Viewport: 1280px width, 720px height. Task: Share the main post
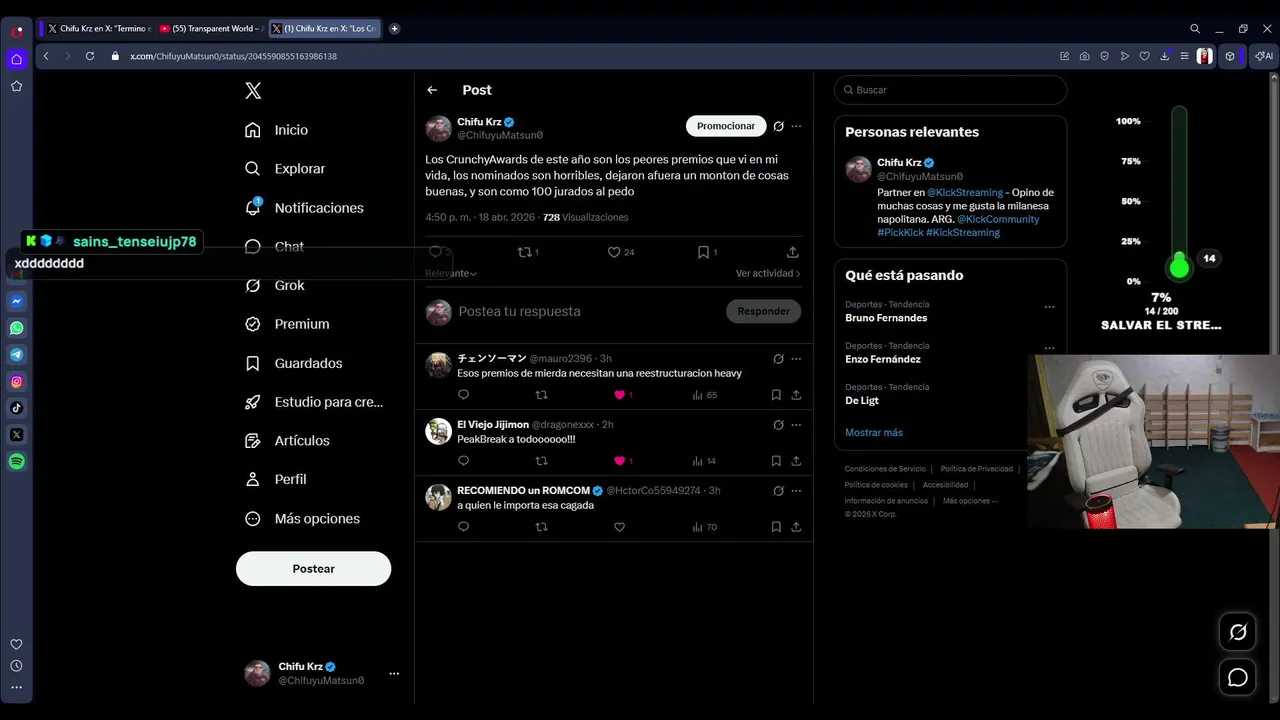pyautogui.click(x=793, y=252)
